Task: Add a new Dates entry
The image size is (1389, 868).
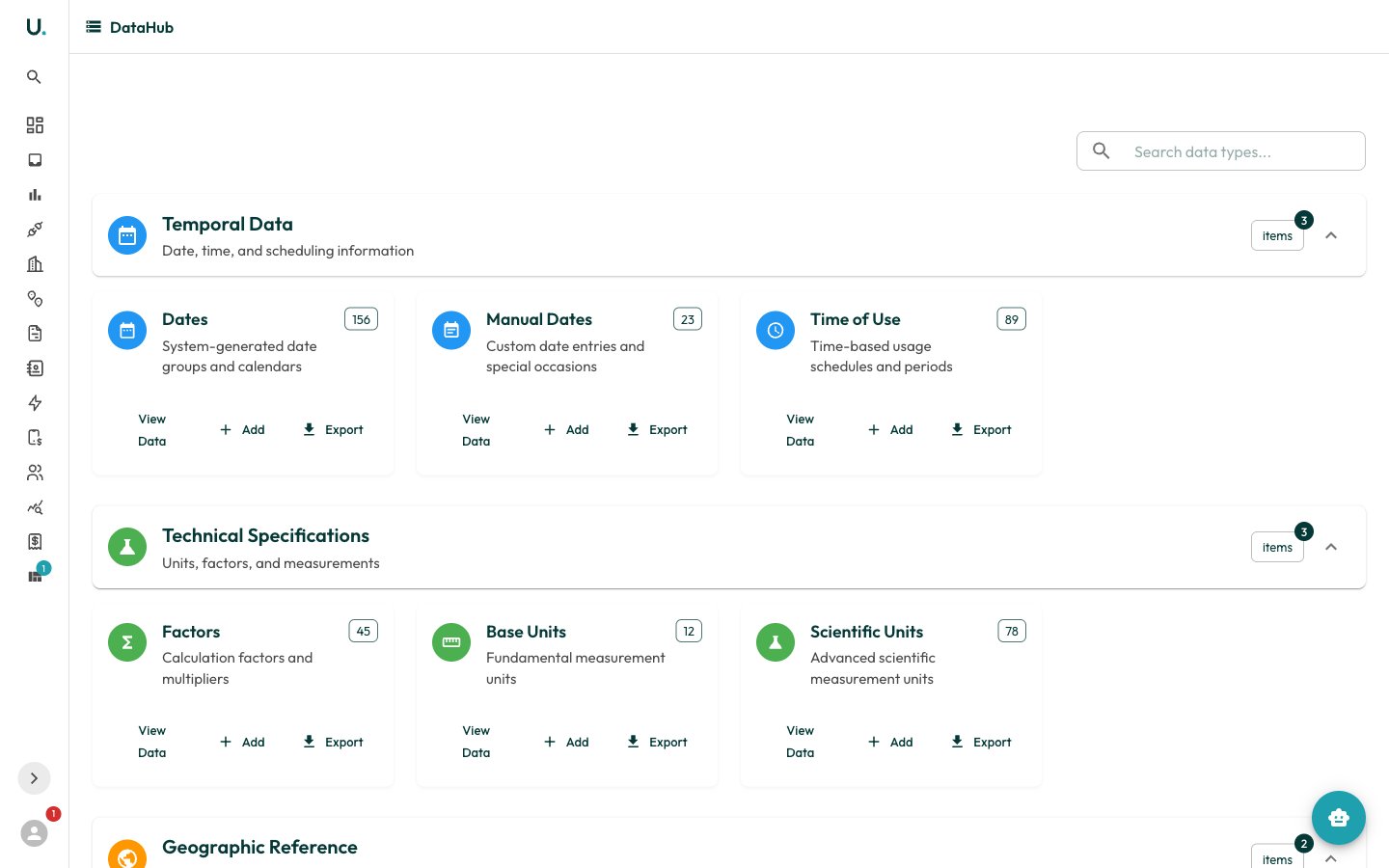Action: click(x=243, y=430)
